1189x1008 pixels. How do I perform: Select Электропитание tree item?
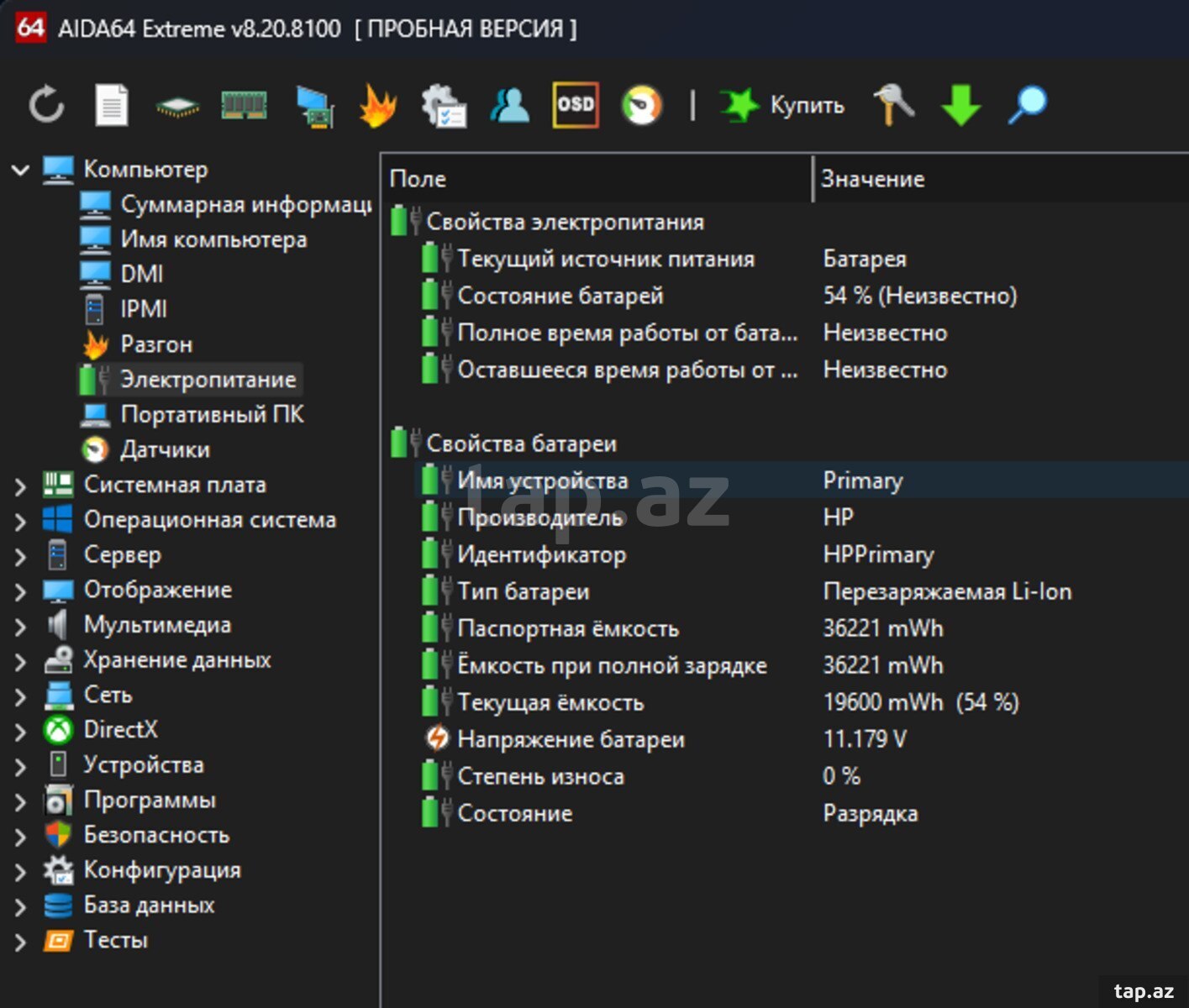click(x=188, y=380)
